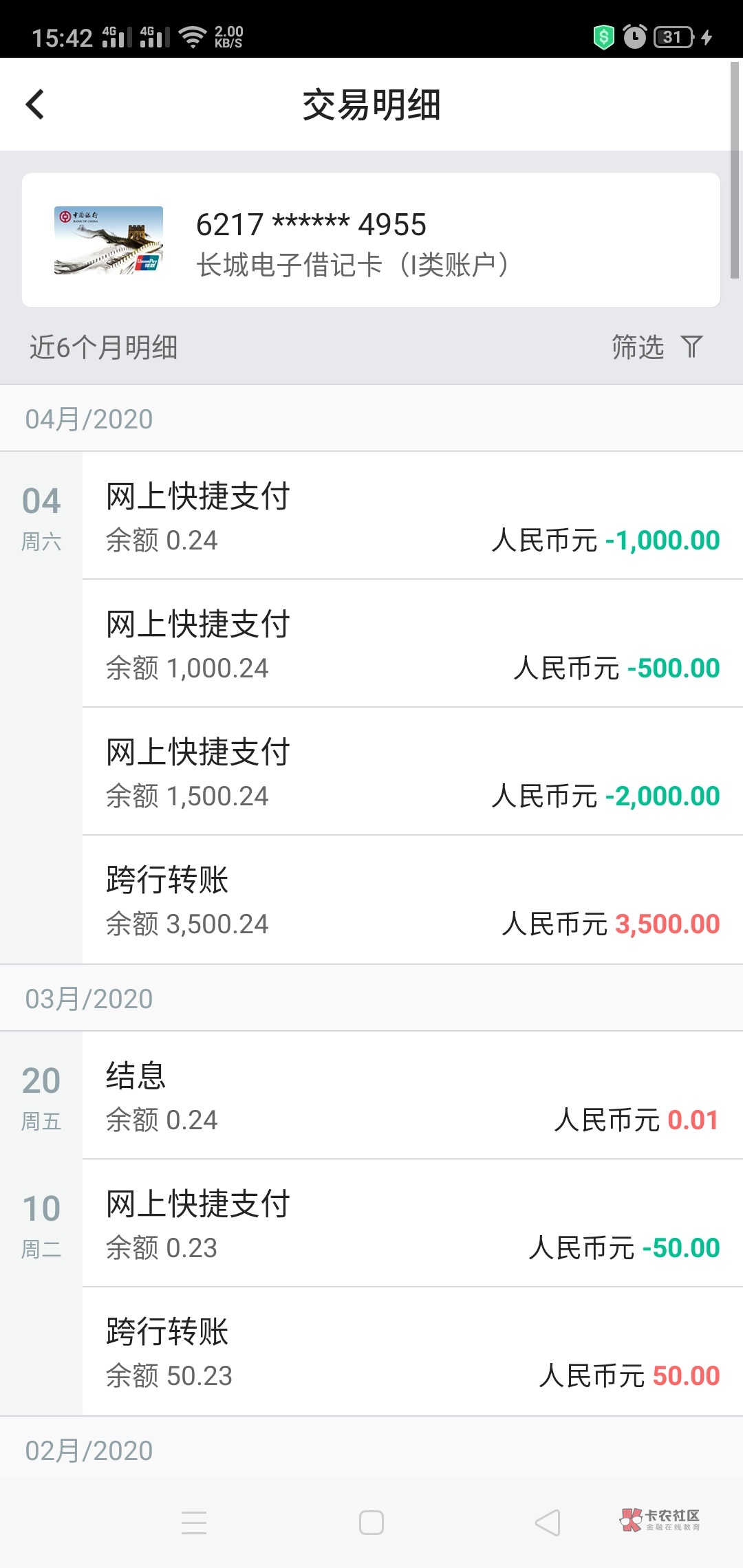This screenshot has height=1568, width=743.
Task: Tap the filter funnel icon
Action: (691, 347)
